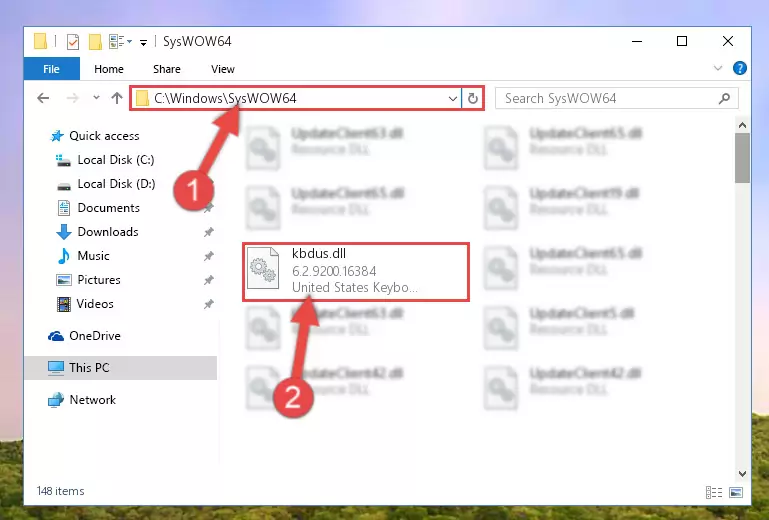This screenshot has width=769, height=520.
Task: Click the file list scroll down arrow
Action: point(742,474)
